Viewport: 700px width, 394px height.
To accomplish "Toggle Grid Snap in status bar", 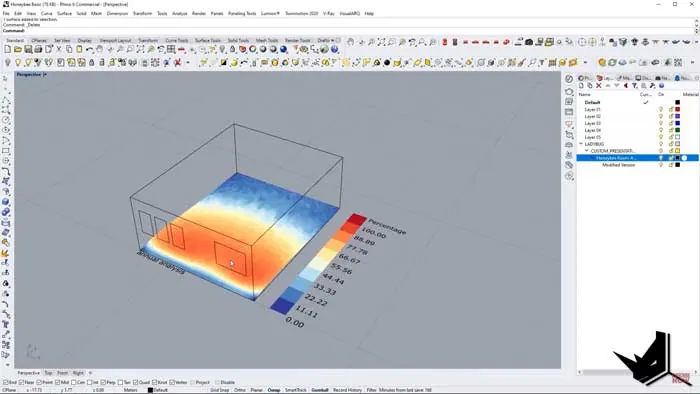I will click(220, 390).
